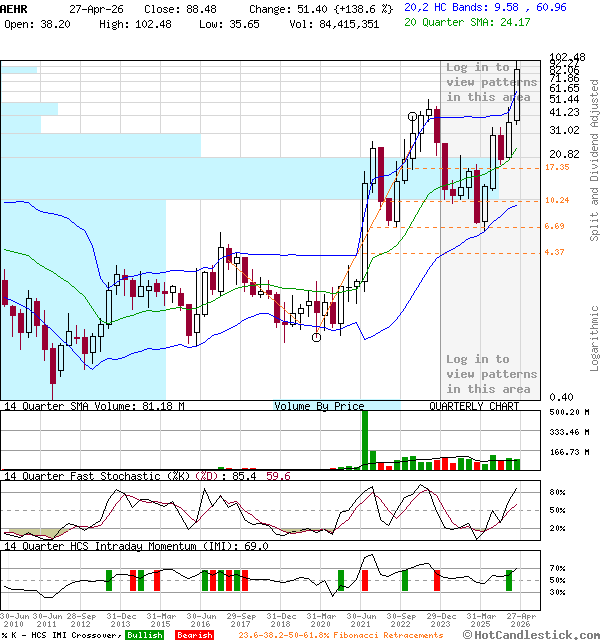Screen dimensions: 600x640
Task: Click the tallest green volume bar
Action: [x=364, y=438]
